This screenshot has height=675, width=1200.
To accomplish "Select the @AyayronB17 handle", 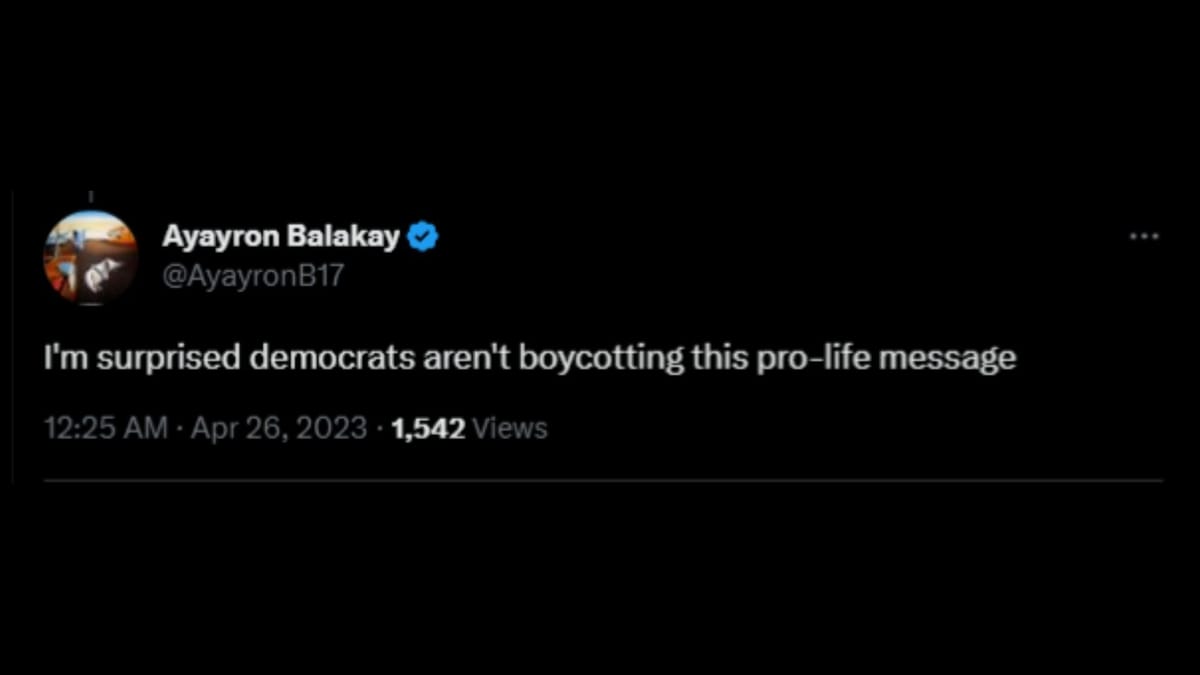I will 253,277.
